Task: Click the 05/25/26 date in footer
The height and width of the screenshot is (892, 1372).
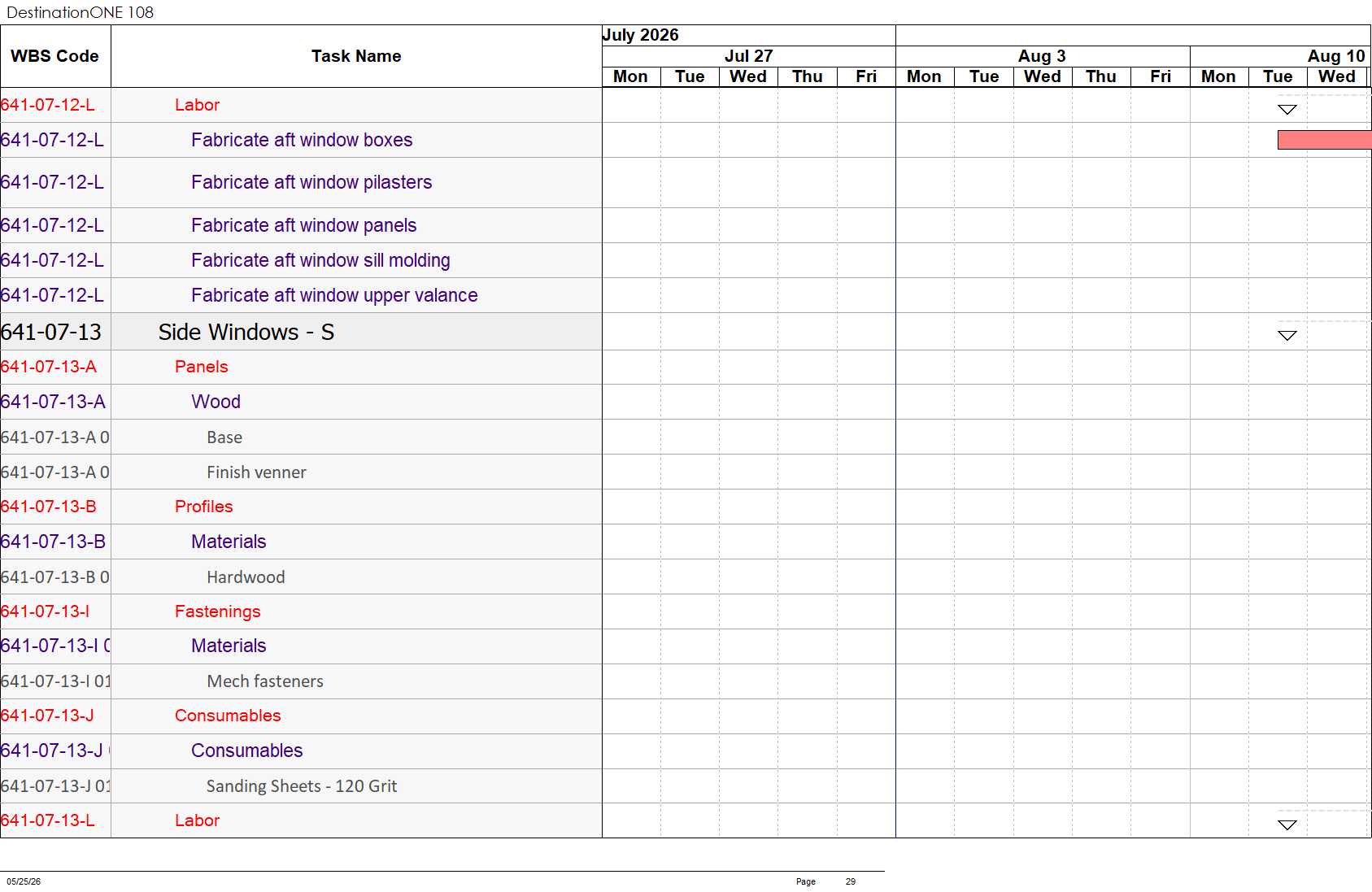Action: pos(24,881)
